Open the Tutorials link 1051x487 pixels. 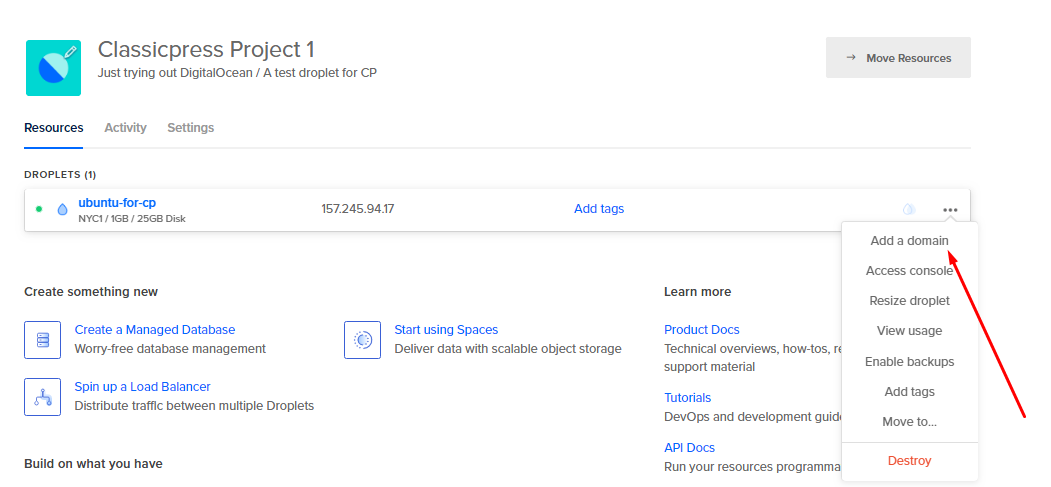[x=688, y=398]
